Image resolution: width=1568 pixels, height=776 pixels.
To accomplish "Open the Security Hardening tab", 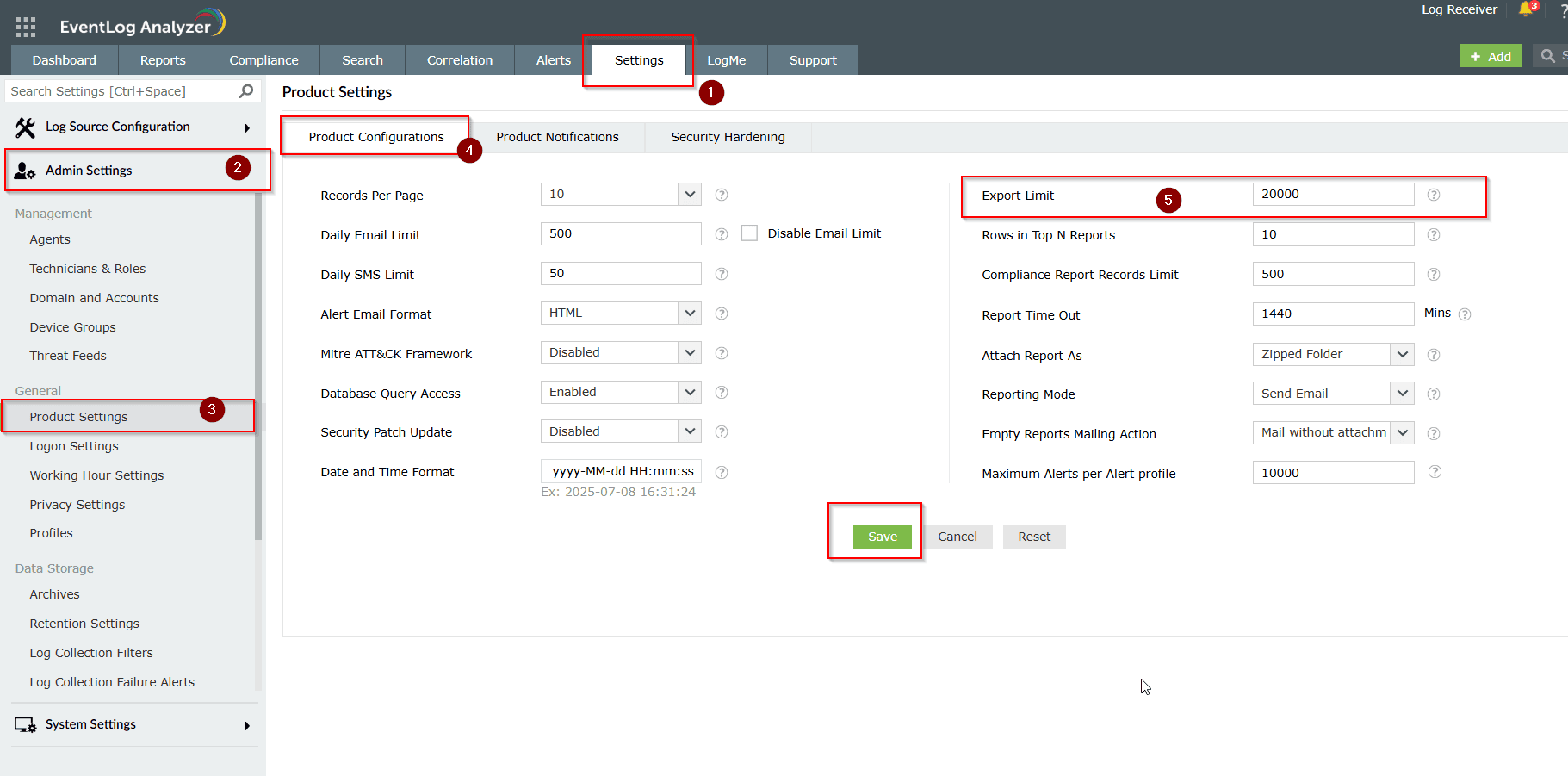I will point(728,137).
